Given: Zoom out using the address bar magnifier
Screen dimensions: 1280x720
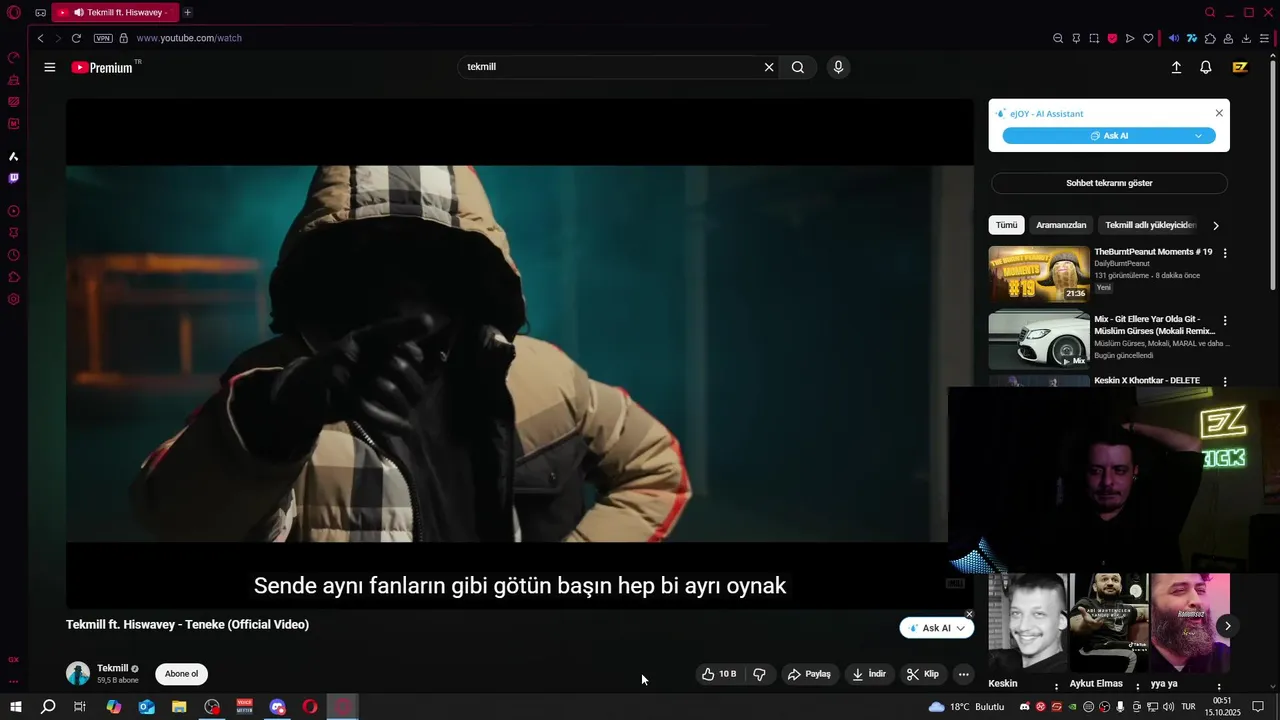Looking at the screenshot, I should pos(1058,38).
